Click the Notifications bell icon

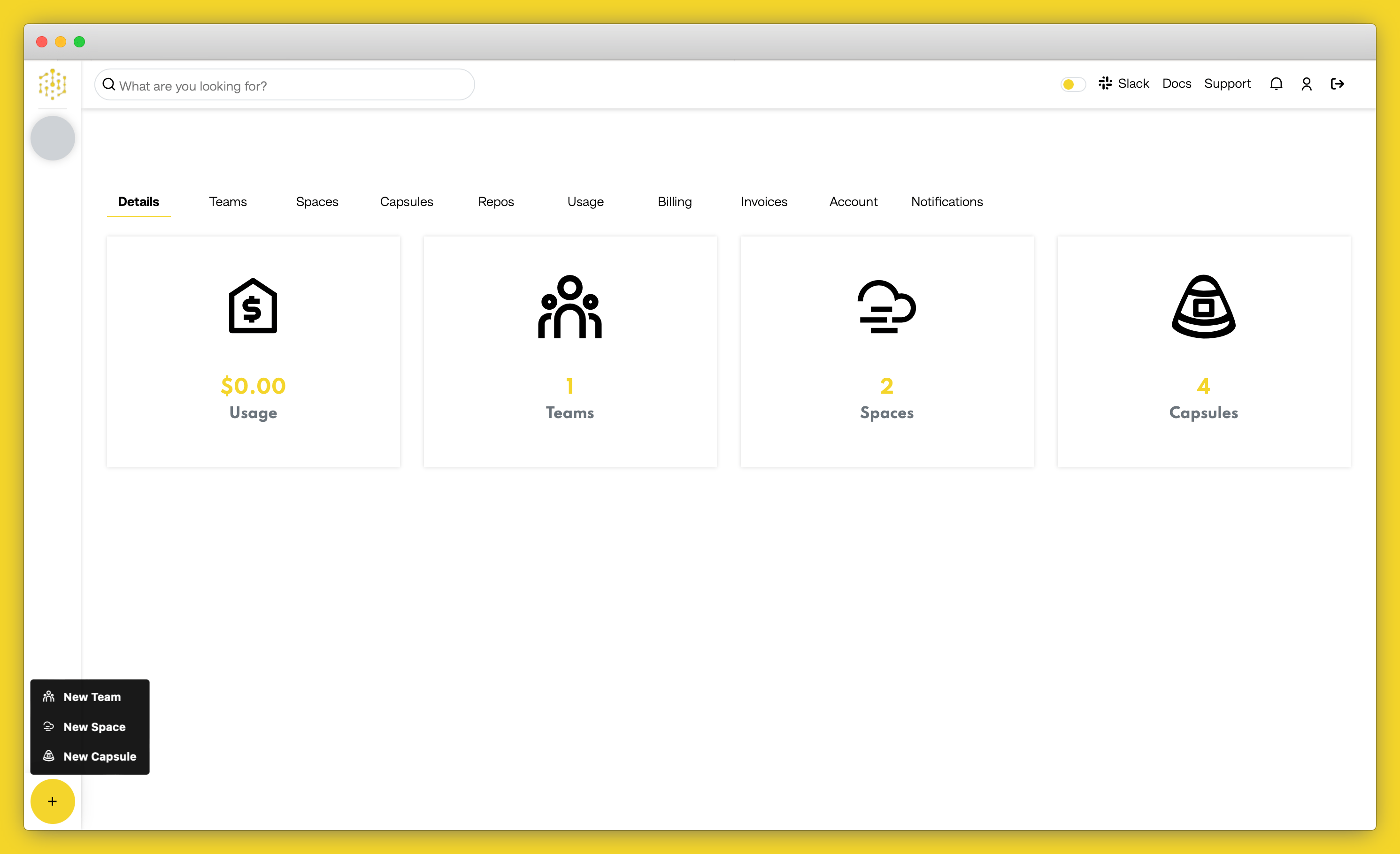(1276, 83)
